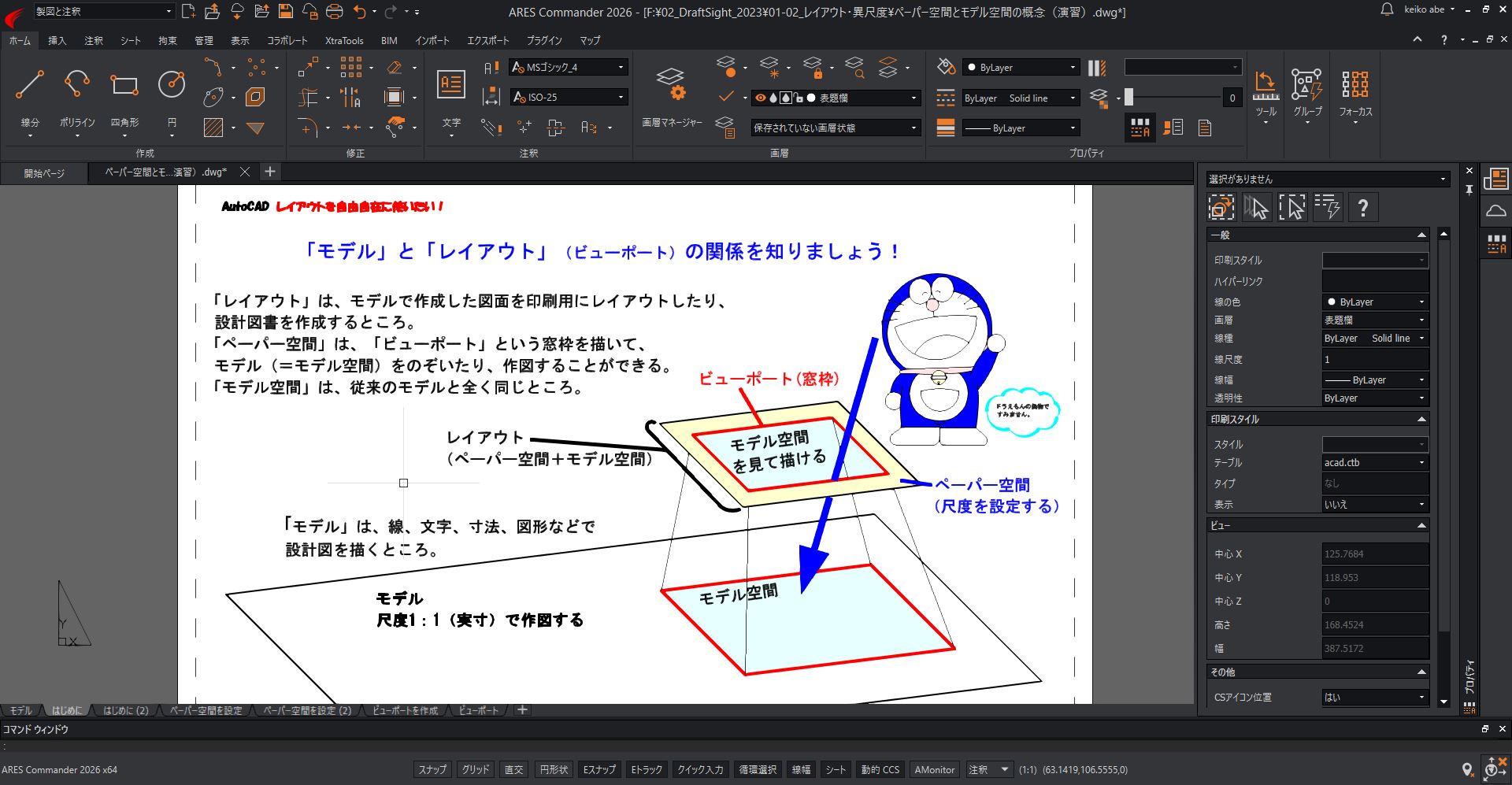Click the transparency slider handle in ribbon
Viewport: 1512px width, 785px height.
tap(1128, 97)
